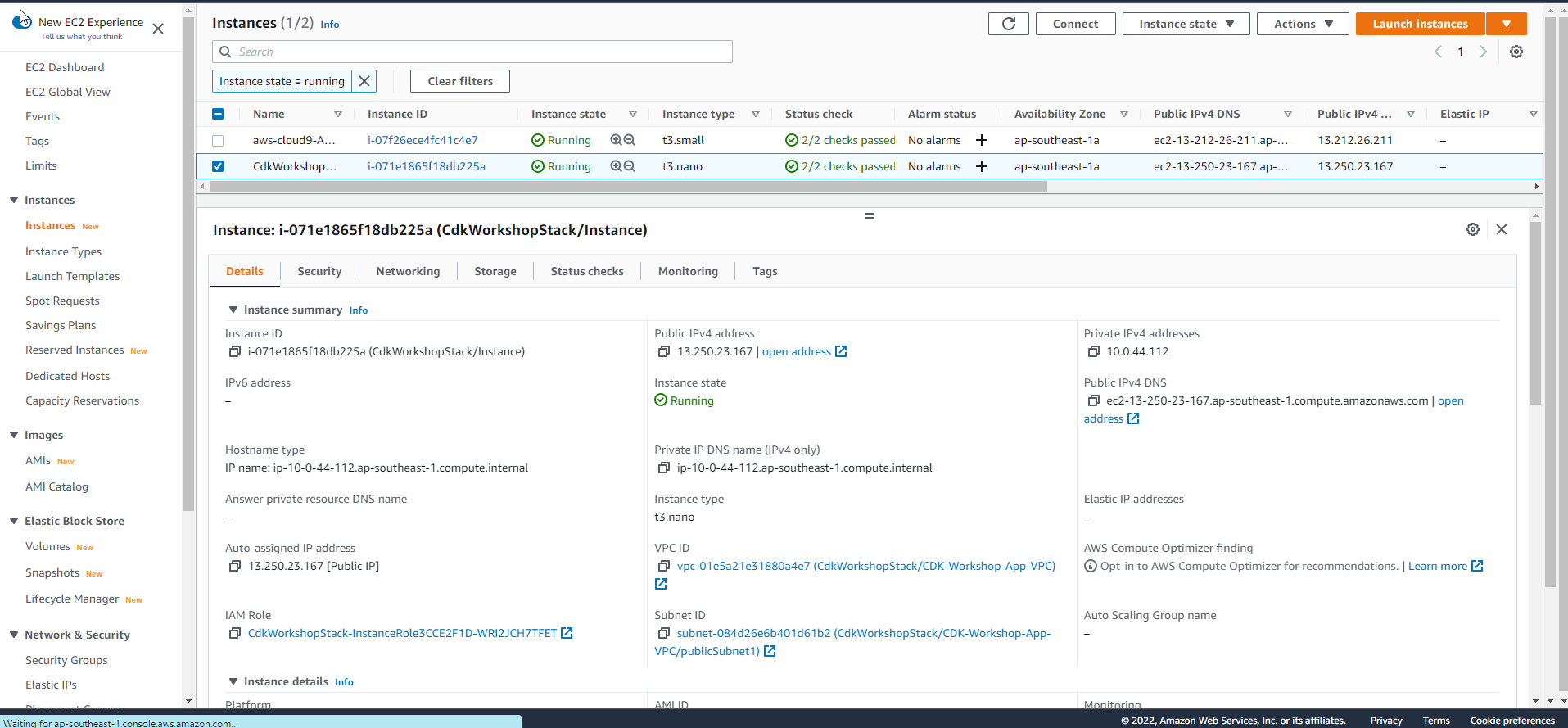Copy the Subnet ID value

(664, 633)
